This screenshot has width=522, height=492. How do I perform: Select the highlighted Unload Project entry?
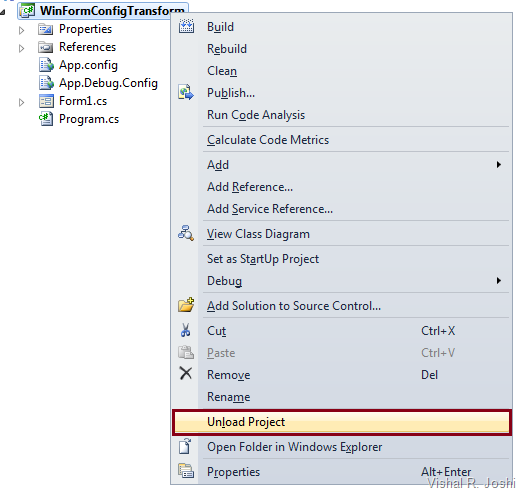pos(342,422)
